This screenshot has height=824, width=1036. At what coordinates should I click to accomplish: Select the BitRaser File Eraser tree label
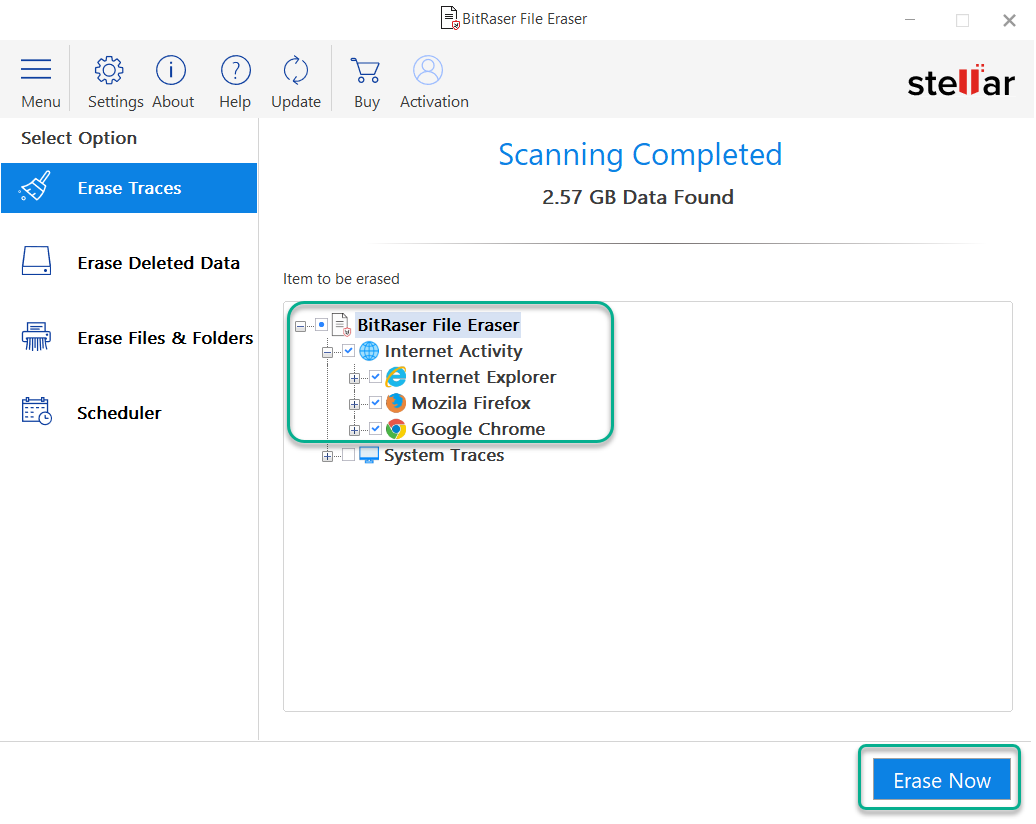click(x=438, y=325)
